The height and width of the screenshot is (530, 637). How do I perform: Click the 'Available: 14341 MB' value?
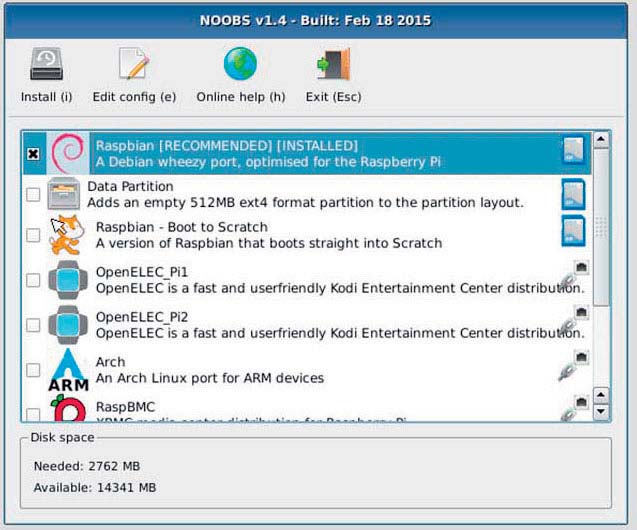click(95, 487)
